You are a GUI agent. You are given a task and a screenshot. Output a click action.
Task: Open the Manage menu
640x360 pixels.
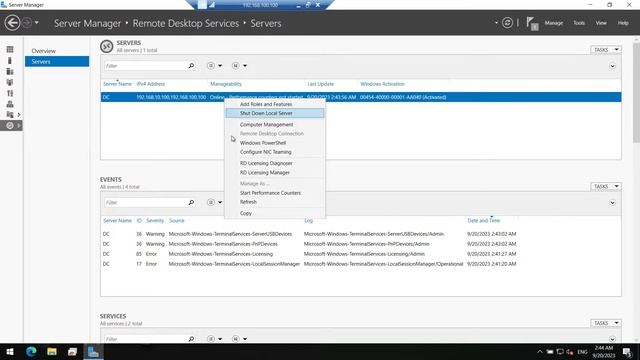[553, 23]
